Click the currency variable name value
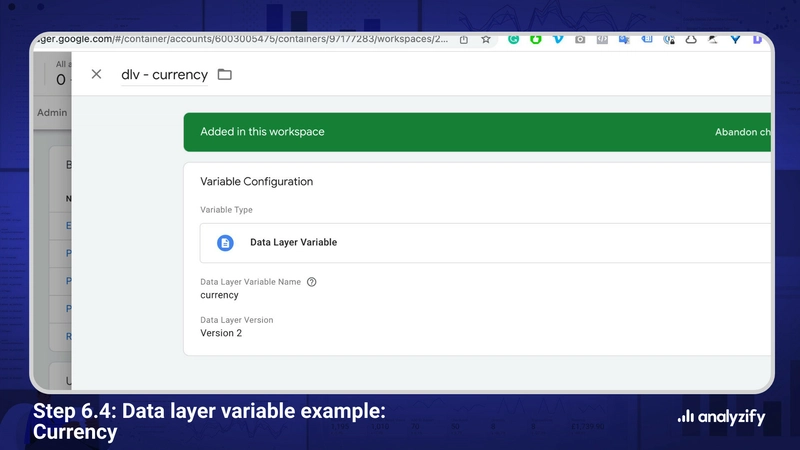The width and height of the screenshot is (800, 450). coord(219,295)
